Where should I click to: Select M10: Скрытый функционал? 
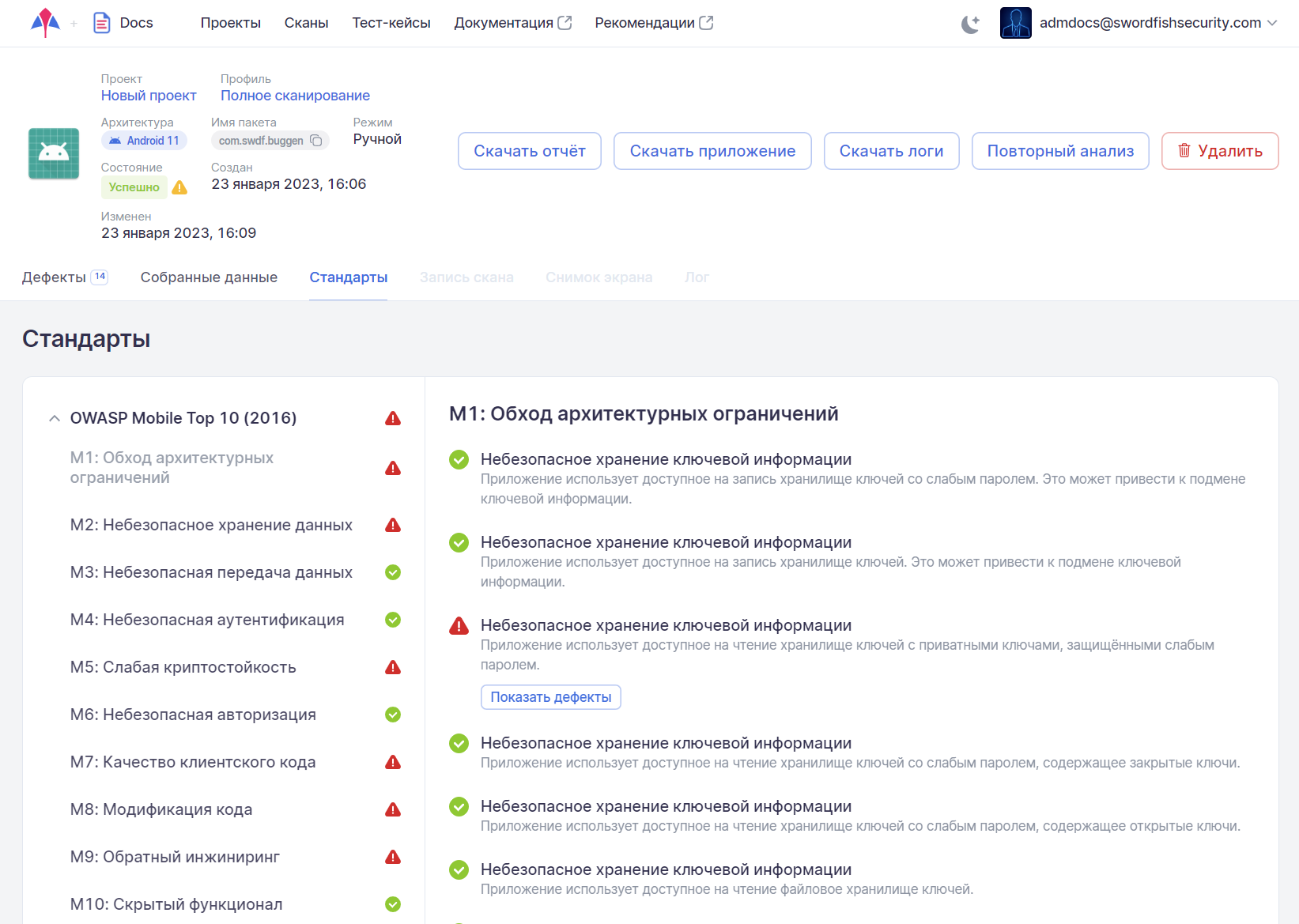(176, 904)
